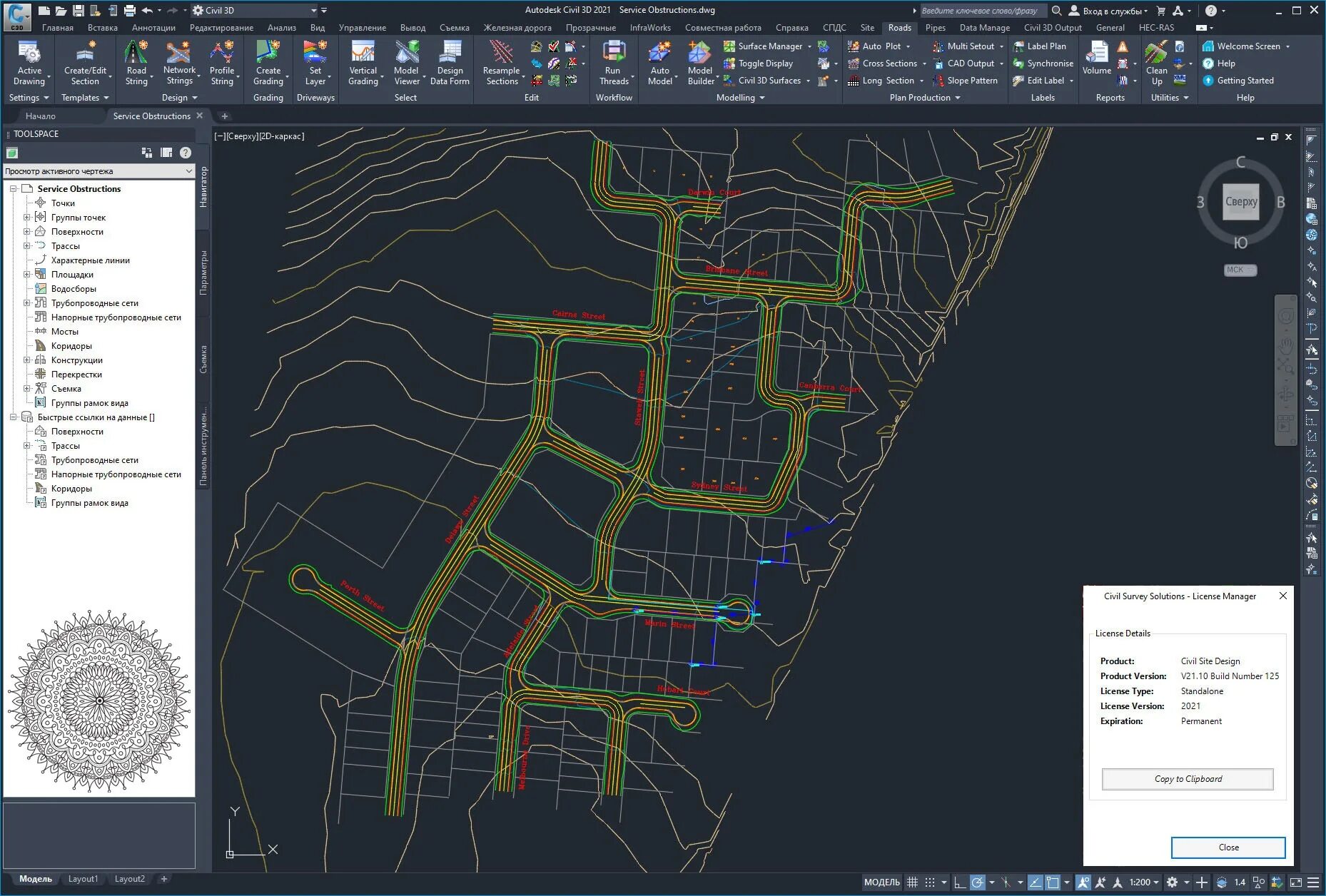Expand the Поверхности tree node
Screen dimensions: 1326x896
(x=27, y=232)
